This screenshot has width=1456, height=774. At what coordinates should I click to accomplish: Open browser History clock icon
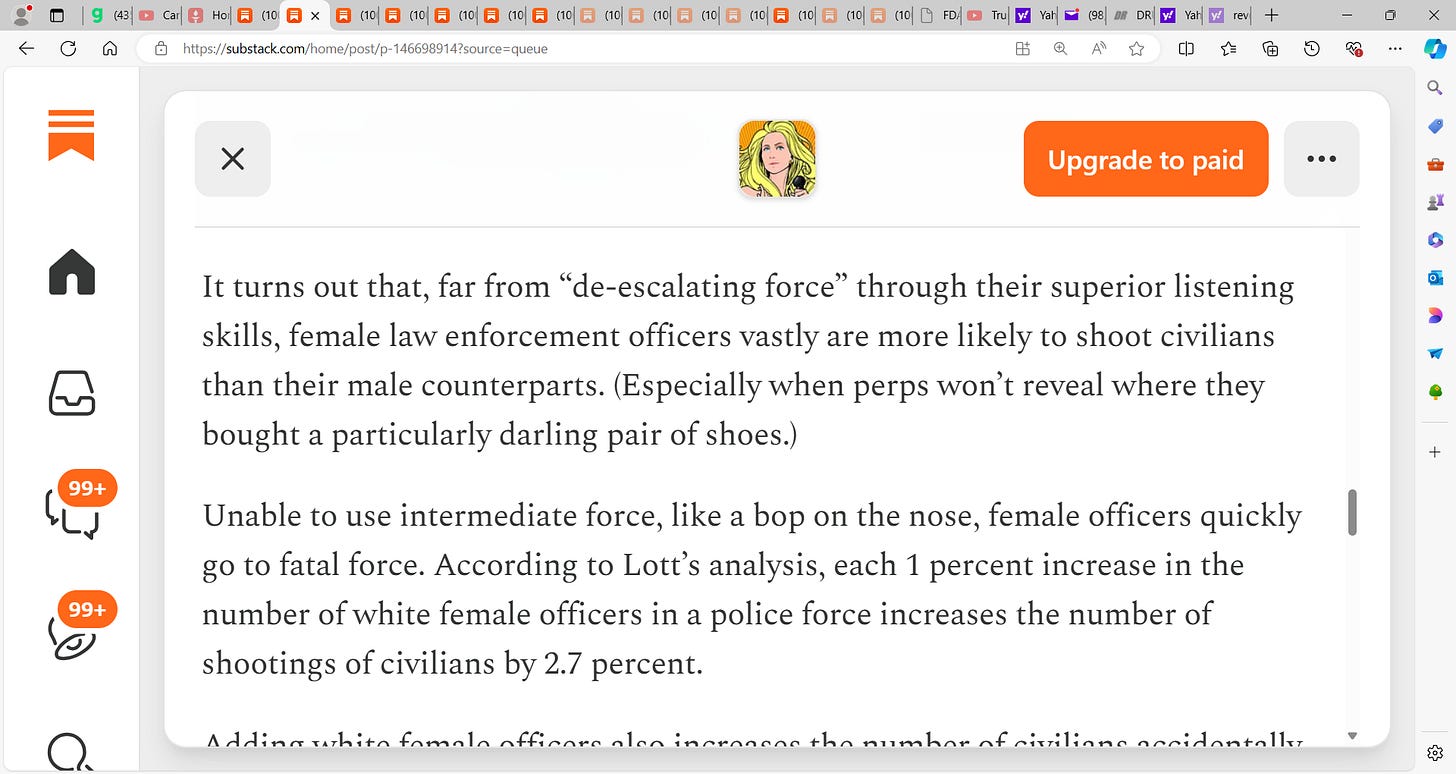[x=1312, y=48]
